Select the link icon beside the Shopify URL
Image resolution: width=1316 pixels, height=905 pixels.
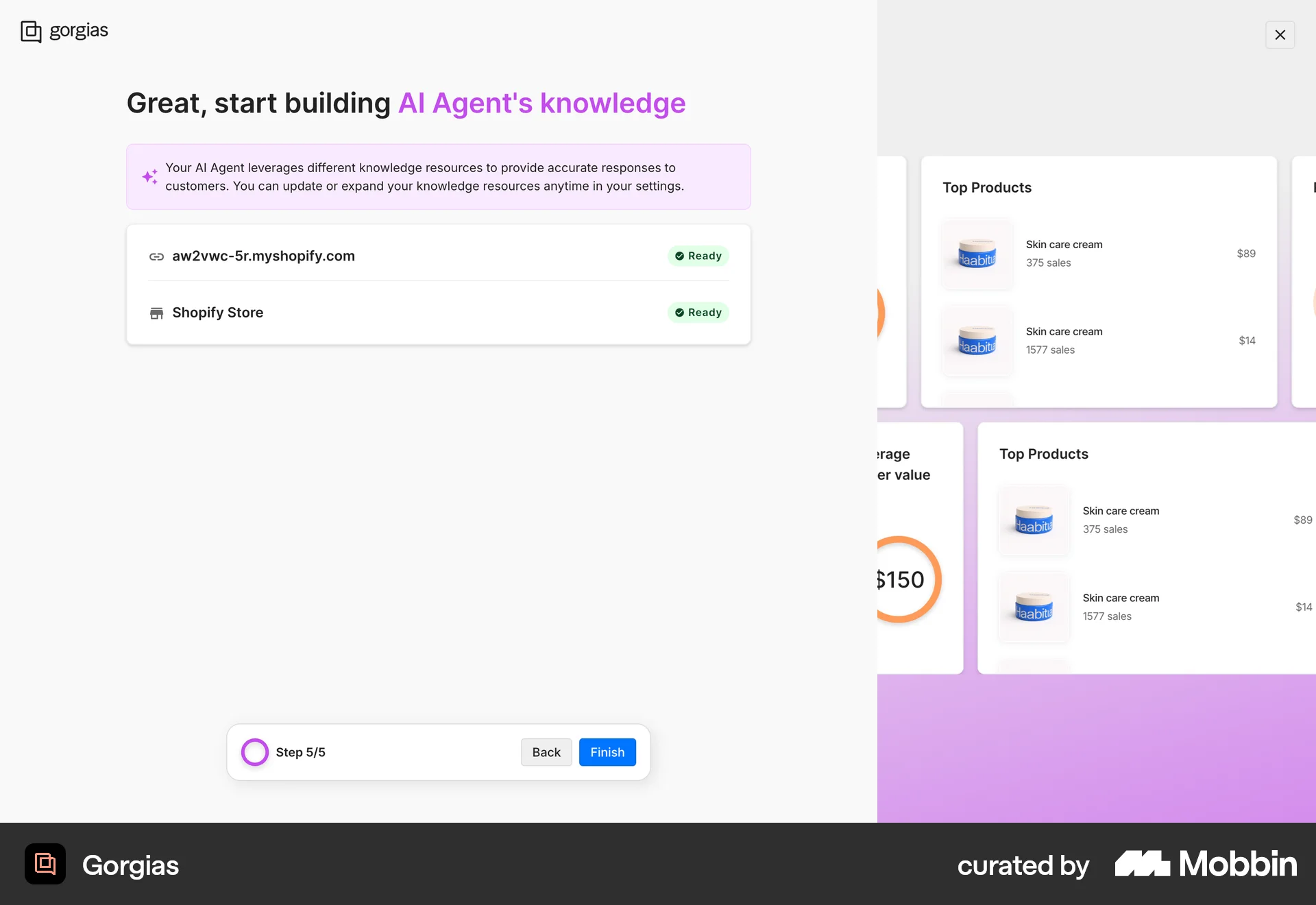click(157, 256)
